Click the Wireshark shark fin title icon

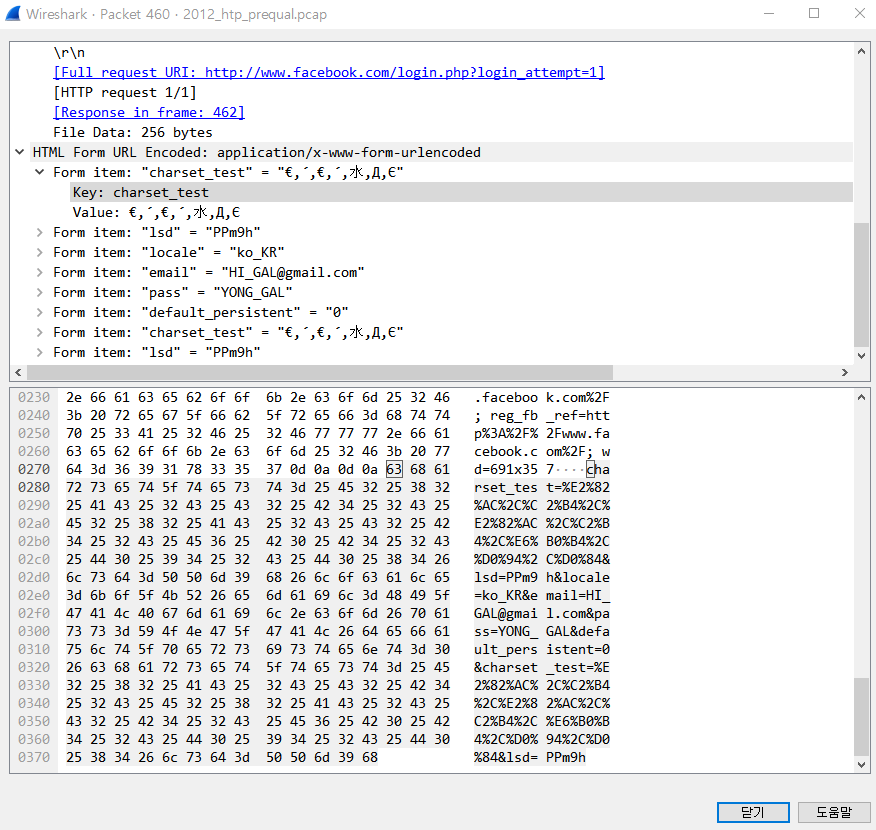(x=13, y=13)
